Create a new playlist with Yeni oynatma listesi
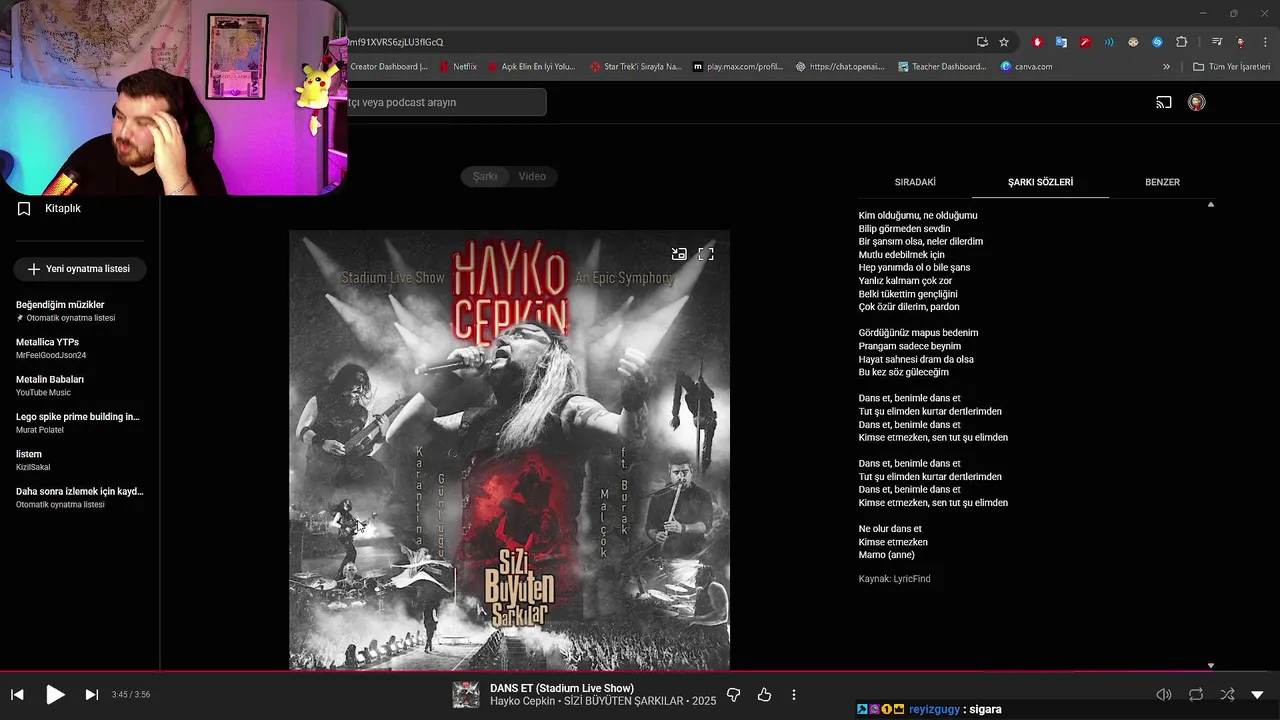The height and width of the screenshot is (720, 1280). point(80,269)
